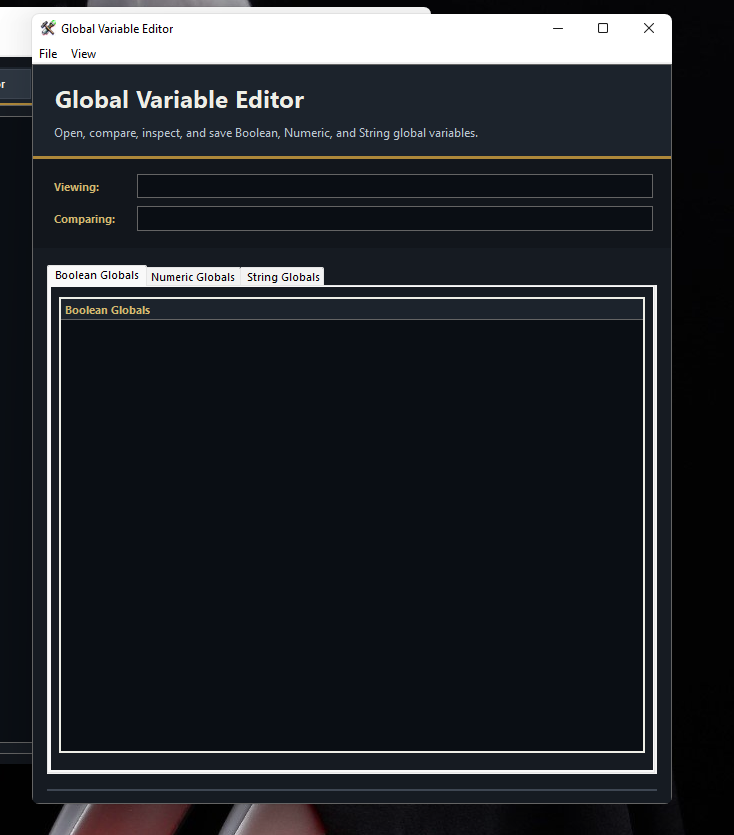734x835 pixels.
Task: Maximize the Global Variable Editor window
Action: pyautogui.click(x=603, y=28)
